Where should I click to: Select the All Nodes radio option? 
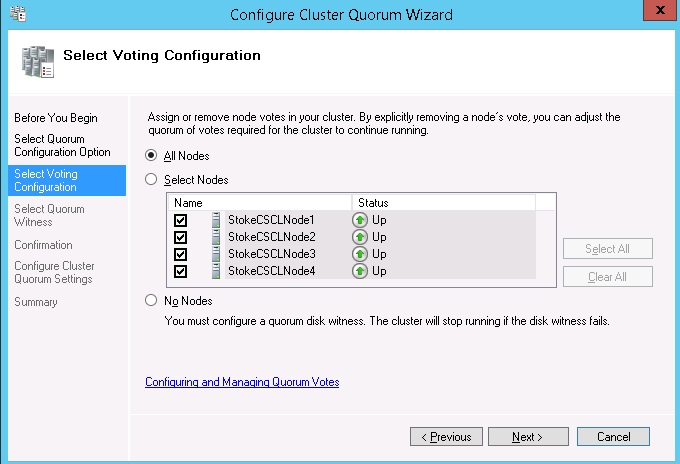coord(151,155)
